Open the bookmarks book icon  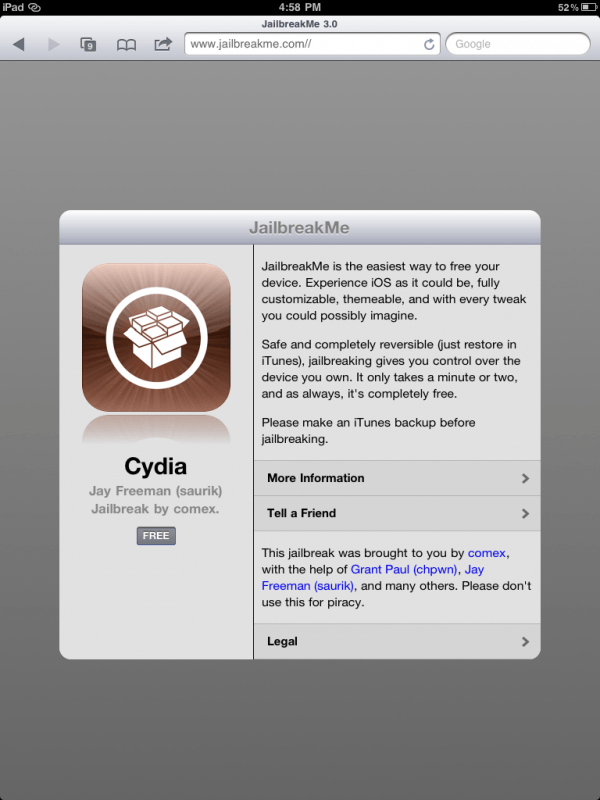pos(126,45)
